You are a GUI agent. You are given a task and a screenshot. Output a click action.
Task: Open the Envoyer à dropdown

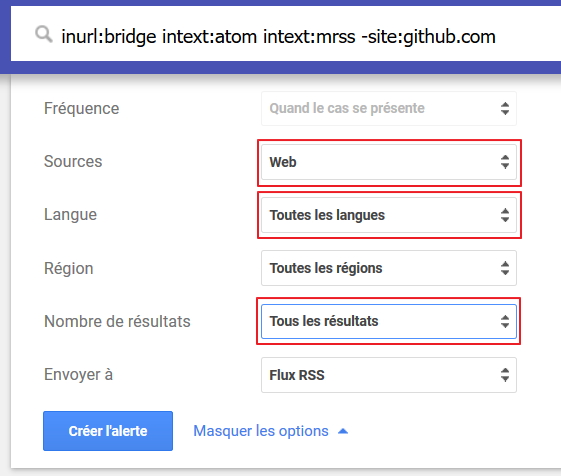click(x=389, y=375)
